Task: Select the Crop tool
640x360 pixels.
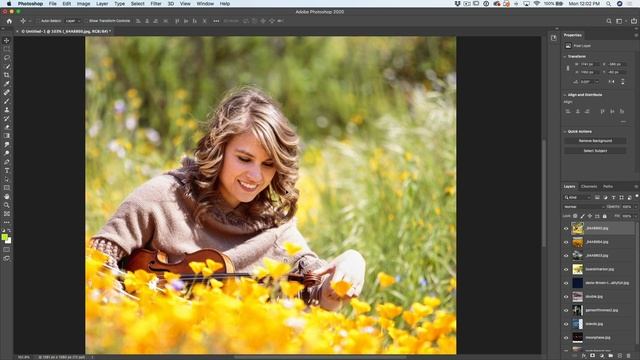Action: click(x=7, y=75)
